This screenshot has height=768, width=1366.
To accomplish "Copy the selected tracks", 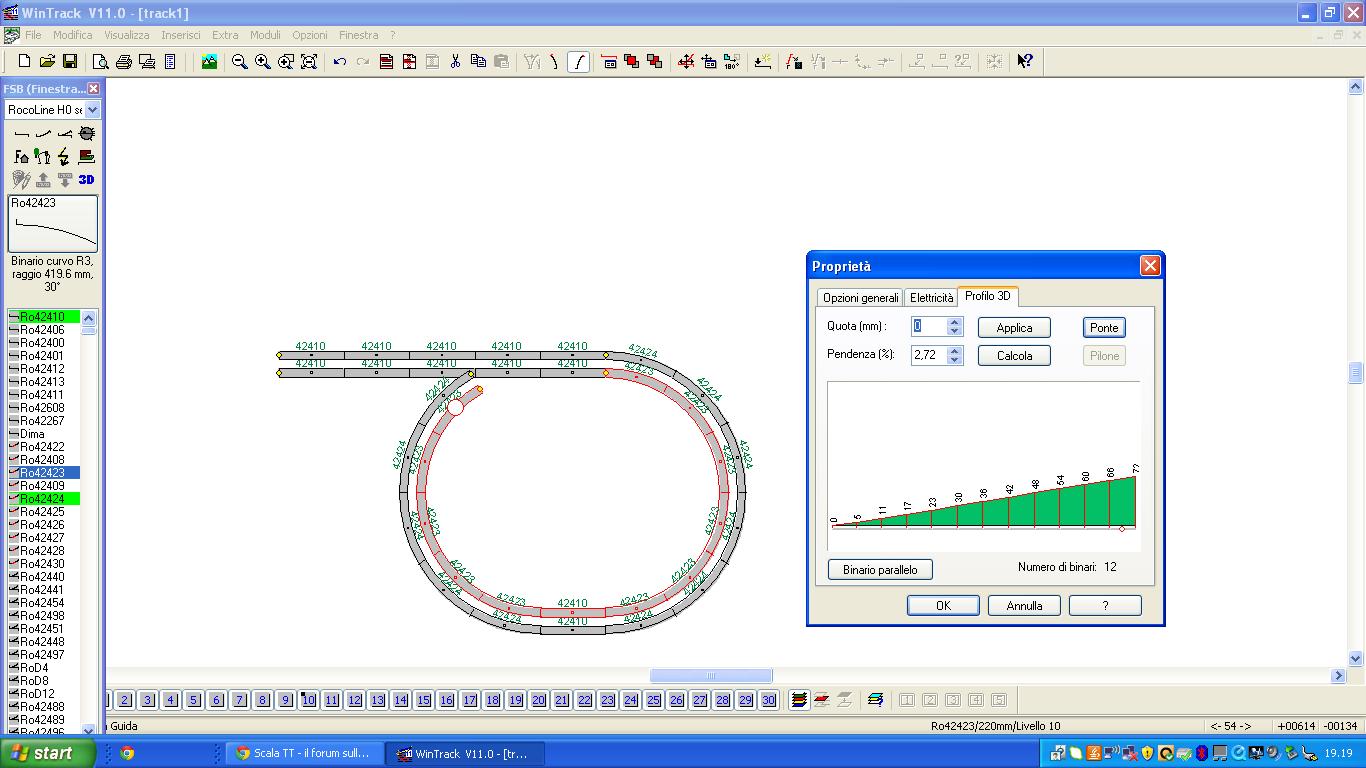I will [478, 61].
